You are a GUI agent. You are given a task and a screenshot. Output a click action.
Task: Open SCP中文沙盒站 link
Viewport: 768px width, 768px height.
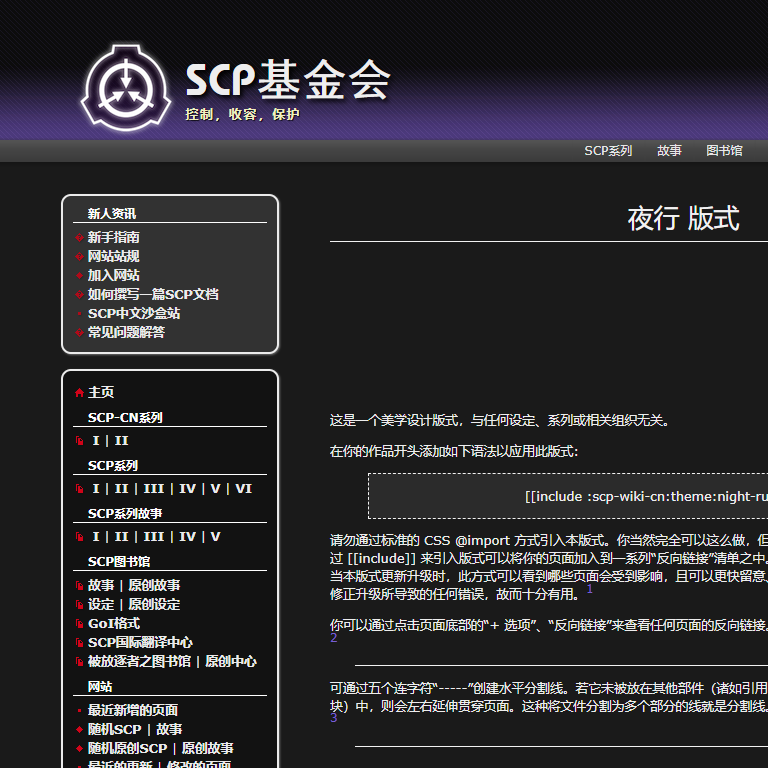click(x=133, y=314)
